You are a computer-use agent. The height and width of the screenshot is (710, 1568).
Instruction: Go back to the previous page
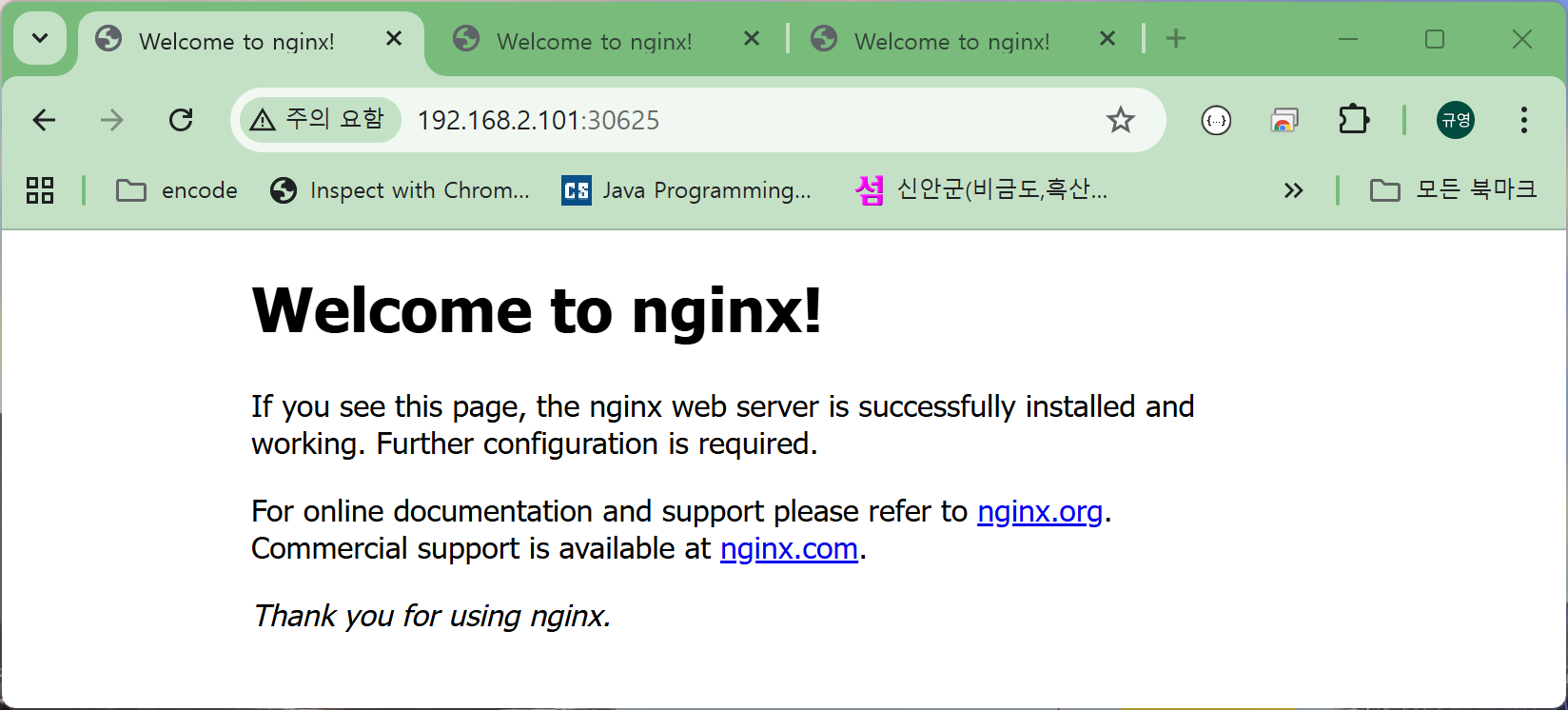coord(44,120)
